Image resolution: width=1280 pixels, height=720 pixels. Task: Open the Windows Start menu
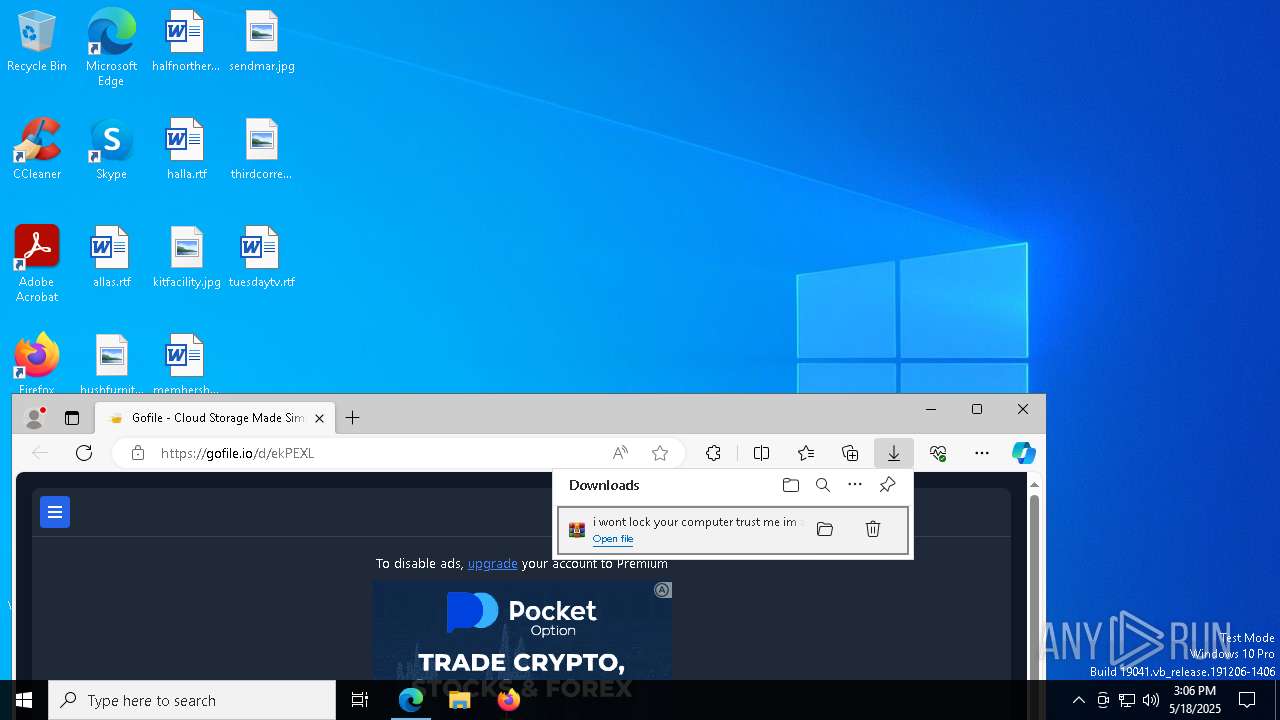[x=24, y=700]
